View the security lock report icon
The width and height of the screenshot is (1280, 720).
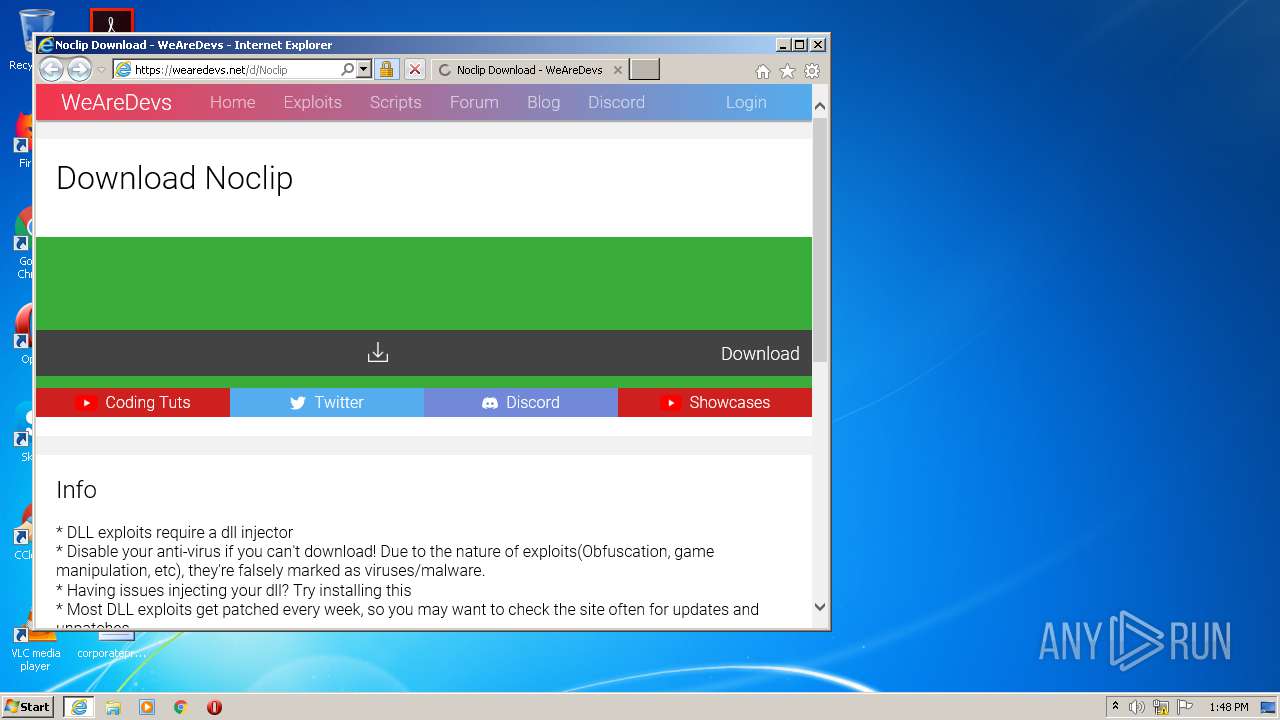point(386,70)
